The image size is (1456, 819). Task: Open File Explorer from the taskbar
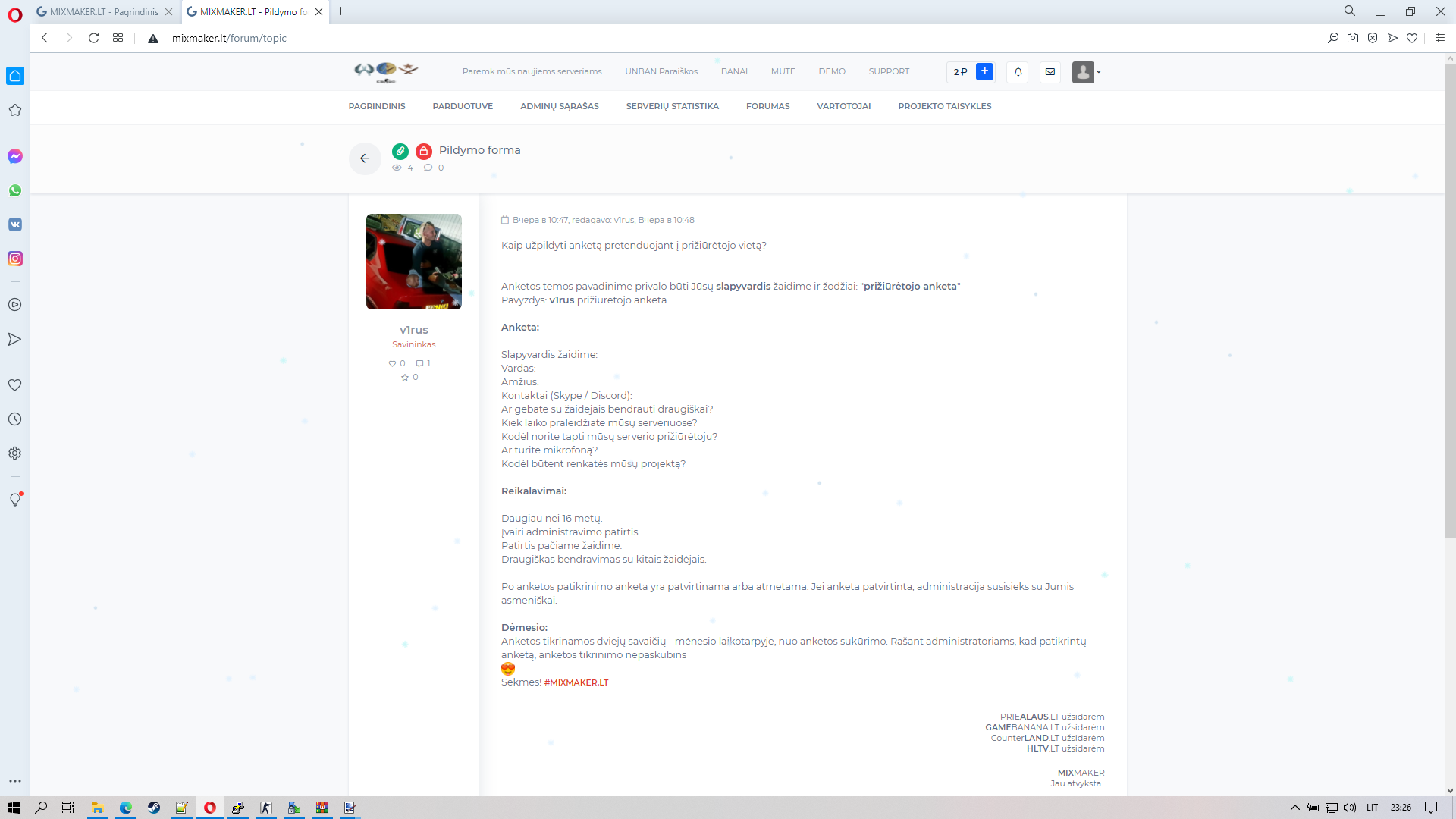click(x=98, y=808)
